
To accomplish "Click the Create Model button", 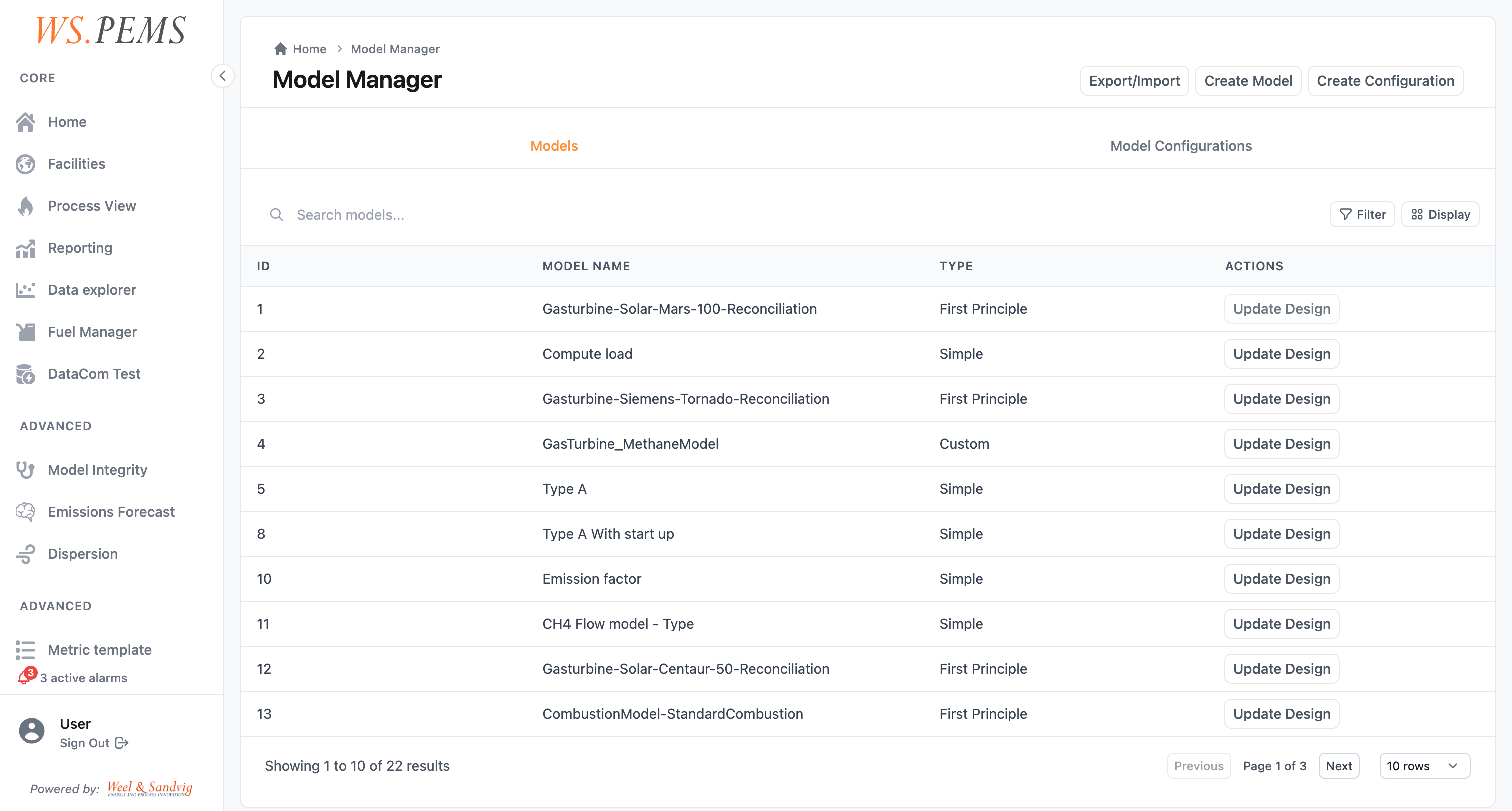I will [1248, 81].
